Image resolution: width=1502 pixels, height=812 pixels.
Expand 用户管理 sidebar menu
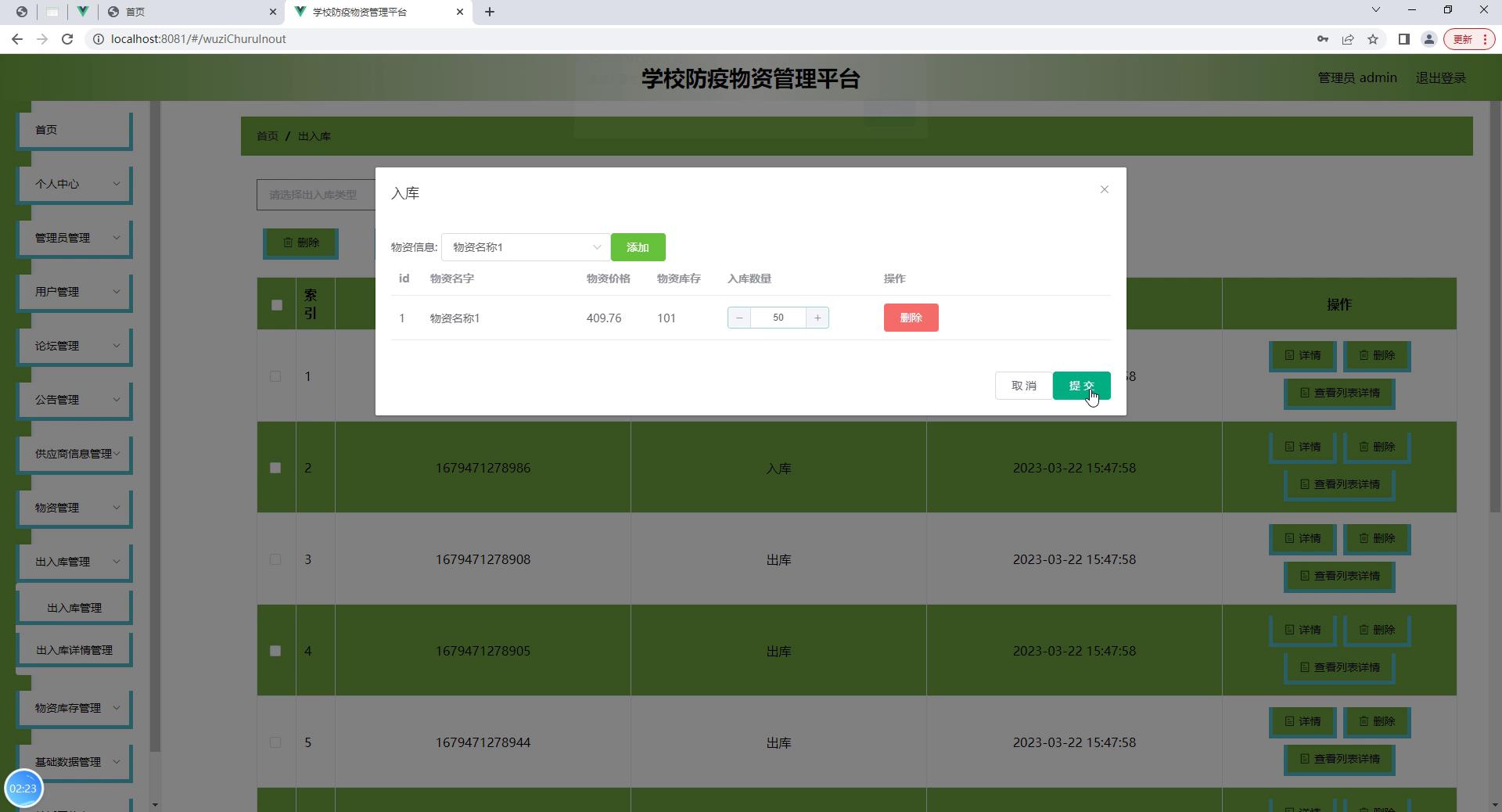pyautogui.click(x=74, y=292)
